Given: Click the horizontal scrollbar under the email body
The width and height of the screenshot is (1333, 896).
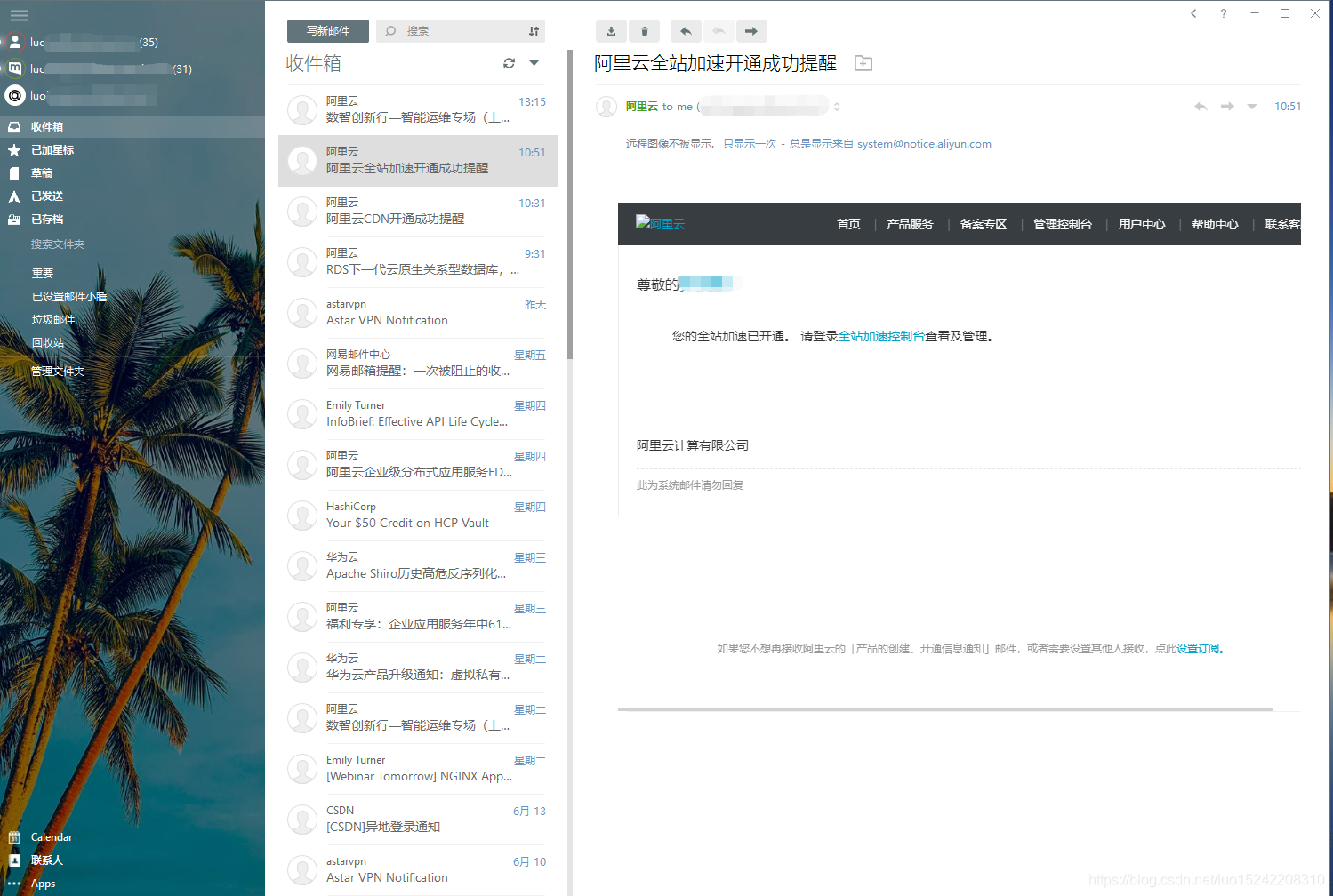Looking at the screenshot, I should click(x=945, y=709).
